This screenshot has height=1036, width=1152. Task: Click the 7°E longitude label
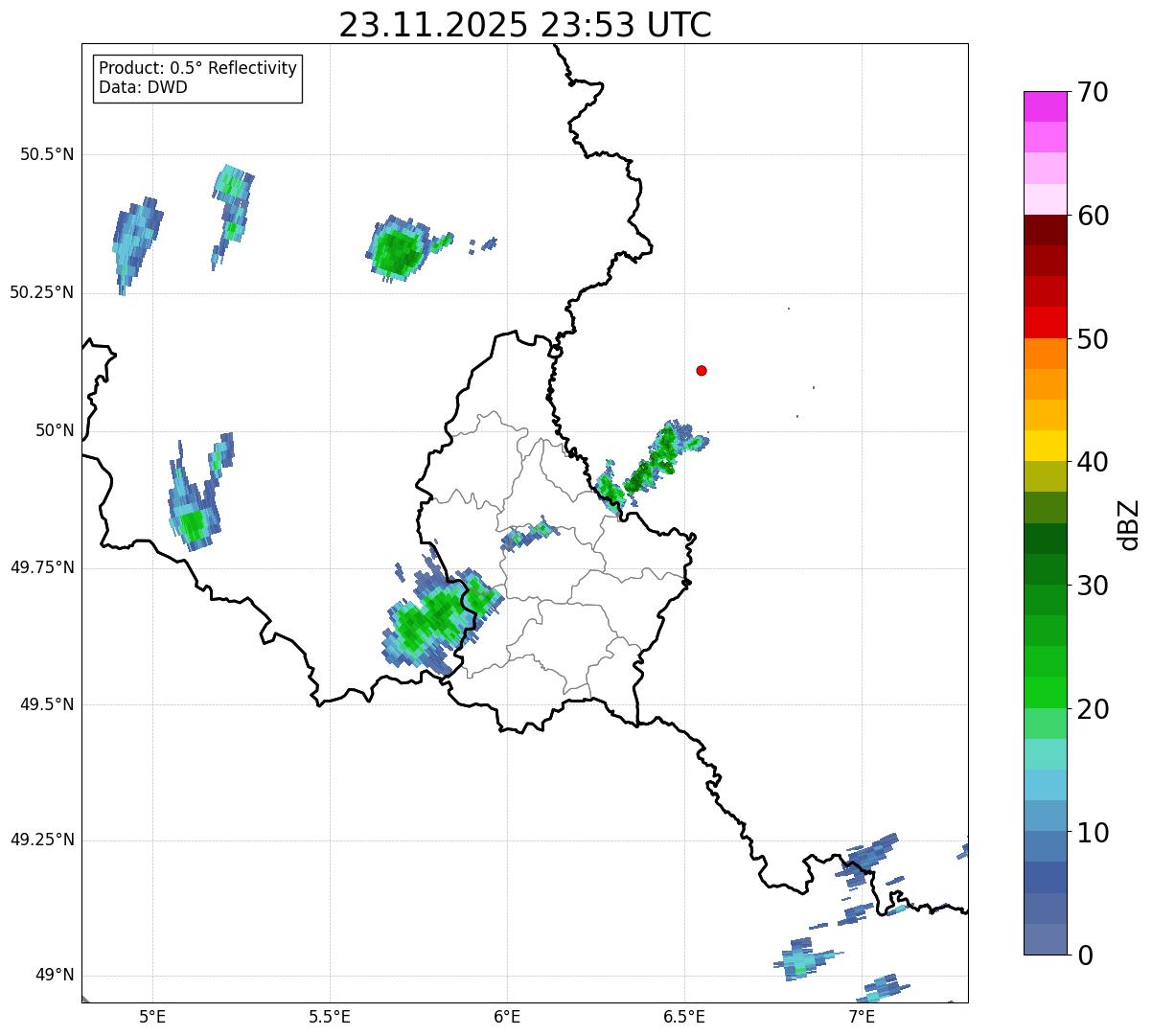coord(862,1016)
